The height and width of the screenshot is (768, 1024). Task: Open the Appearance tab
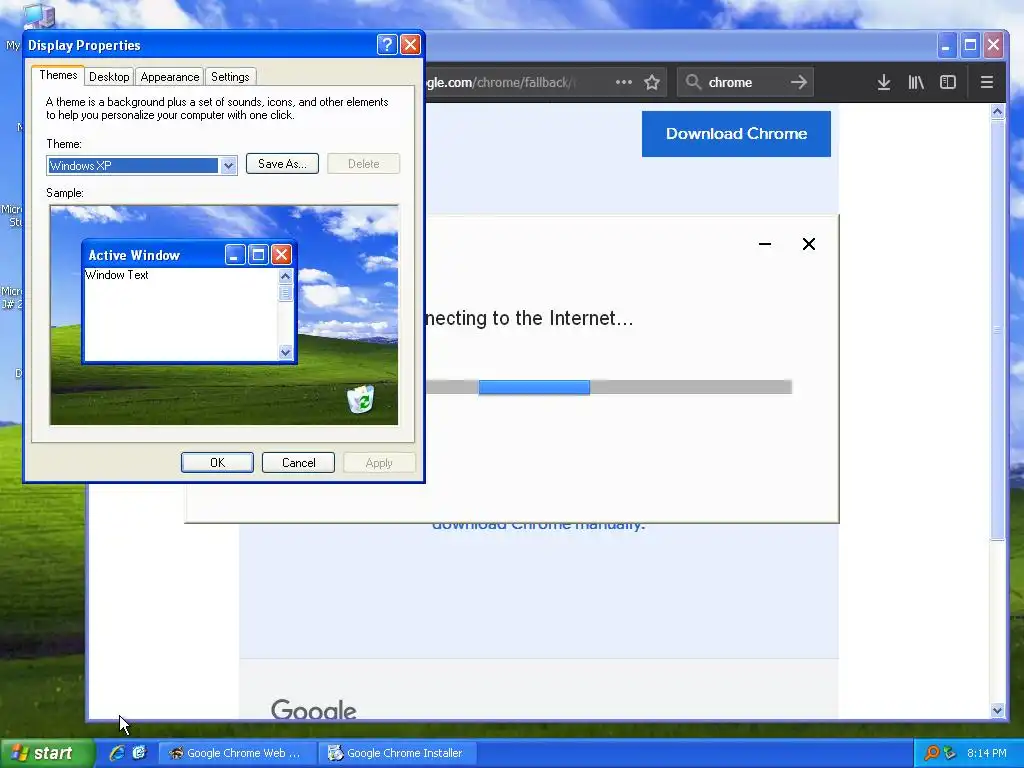170,77
